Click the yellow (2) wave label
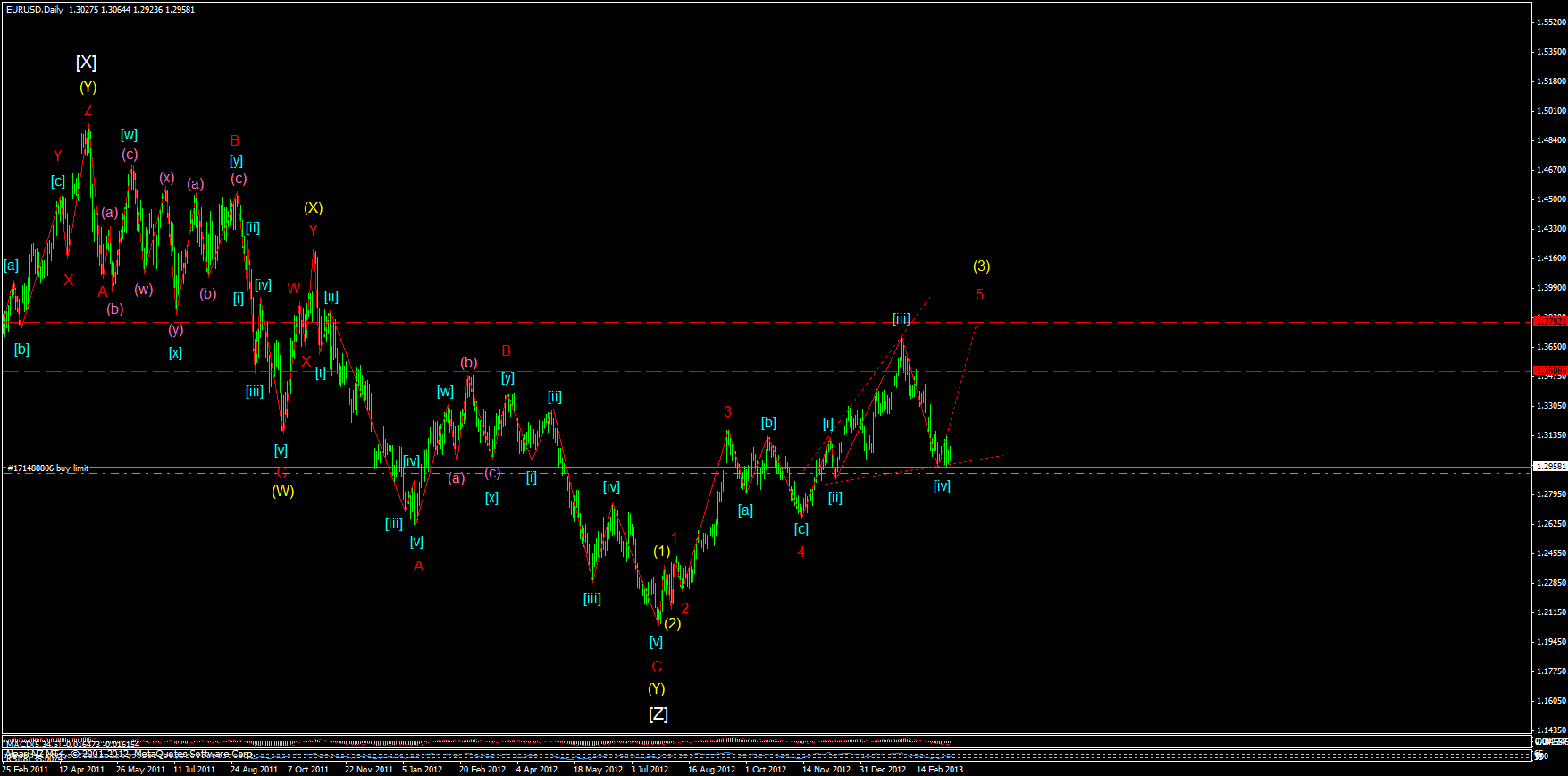 672,624
